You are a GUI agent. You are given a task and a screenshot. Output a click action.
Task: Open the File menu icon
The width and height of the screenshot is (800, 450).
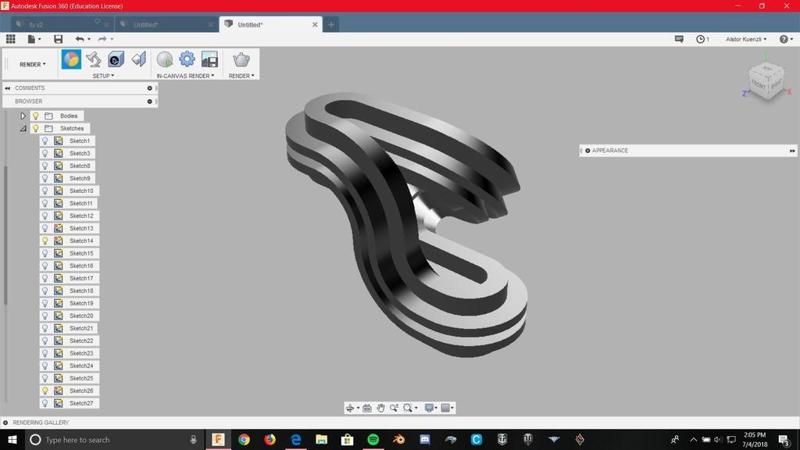(x=32, y=39)
